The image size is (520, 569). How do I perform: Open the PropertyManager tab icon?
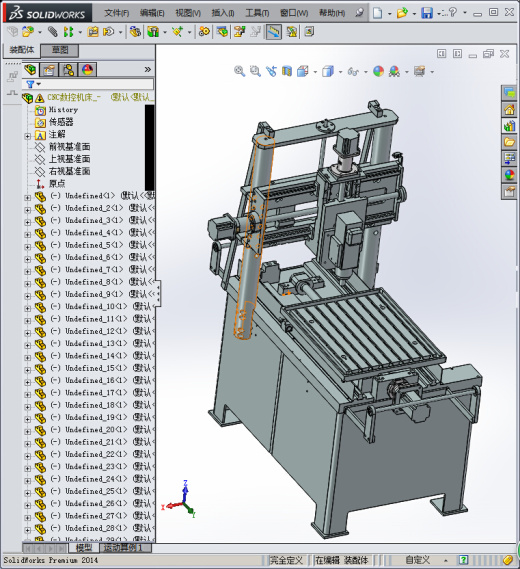49,69
